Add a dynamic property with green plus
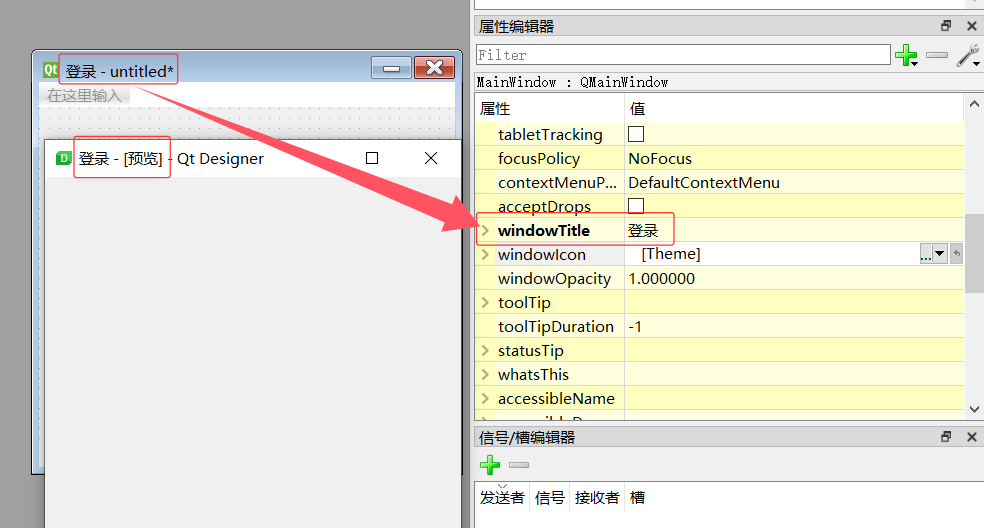Image resolution: width=984 pixels, height=528 pixels. coord(906,55)
